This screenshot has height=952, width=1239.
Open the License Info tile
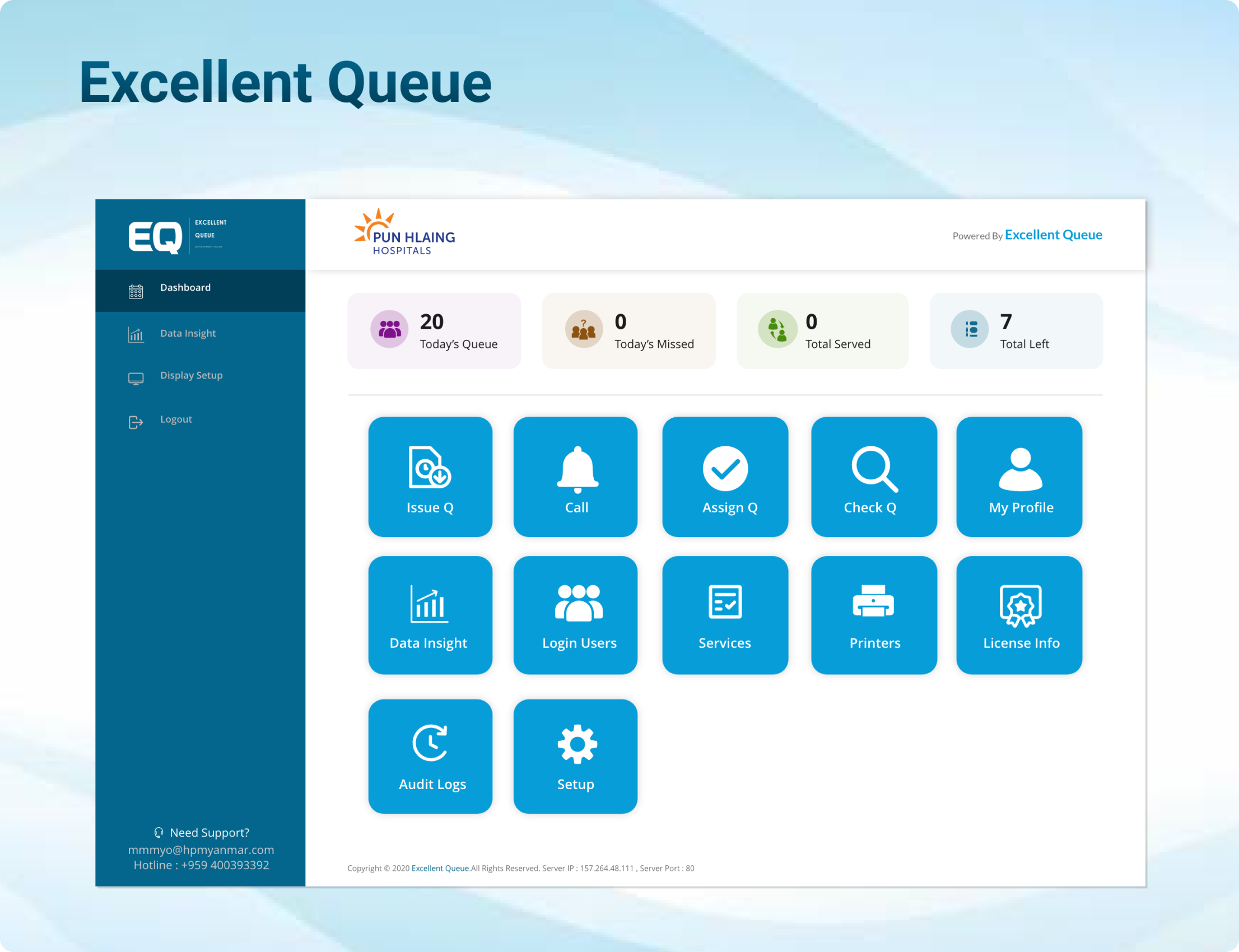(x=1019, y=615)
